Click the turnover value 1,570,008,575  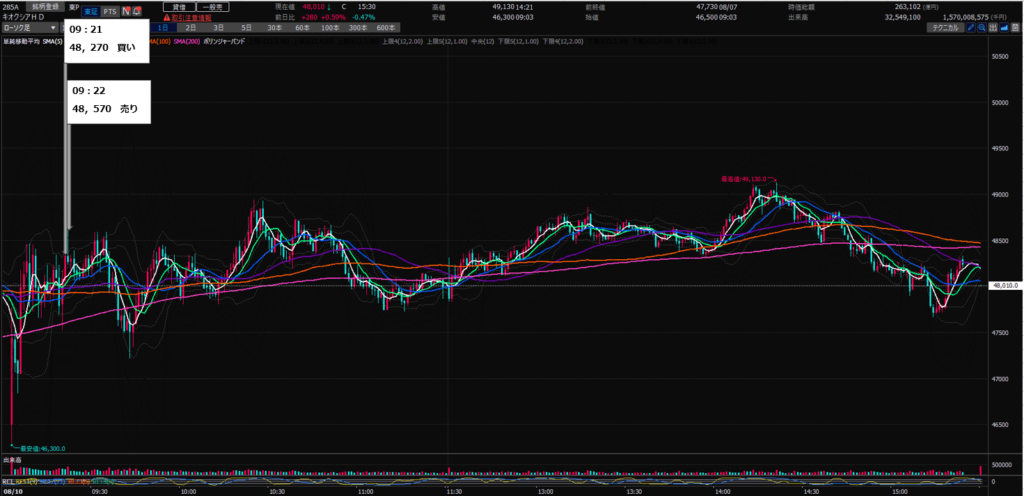(x=968, y=16)
